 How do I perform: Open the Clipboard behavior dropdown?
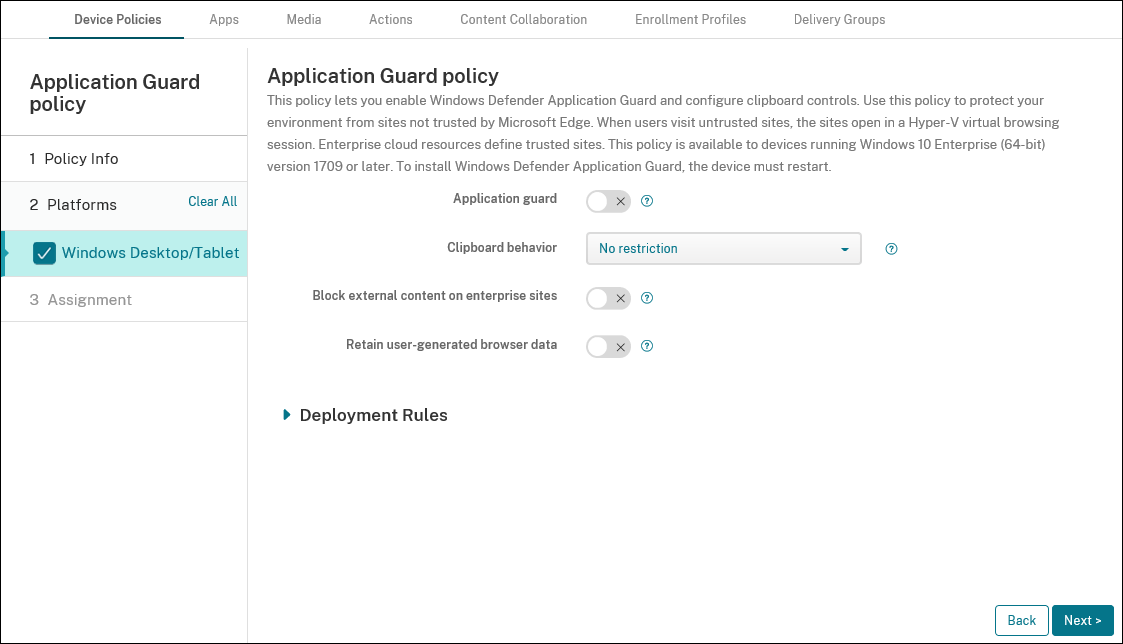point(845,248)
